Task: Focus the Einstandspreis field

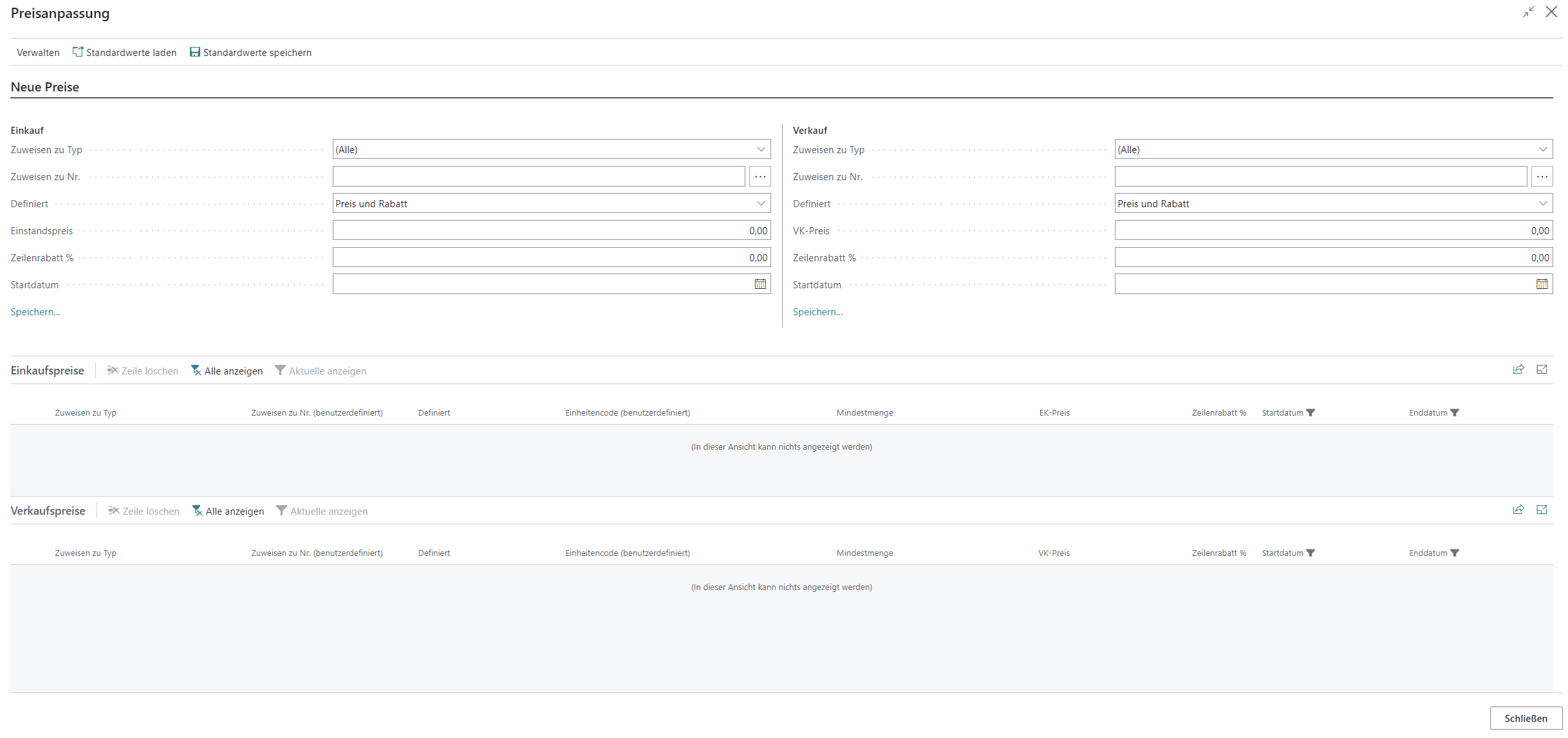Action: [552, 230]
